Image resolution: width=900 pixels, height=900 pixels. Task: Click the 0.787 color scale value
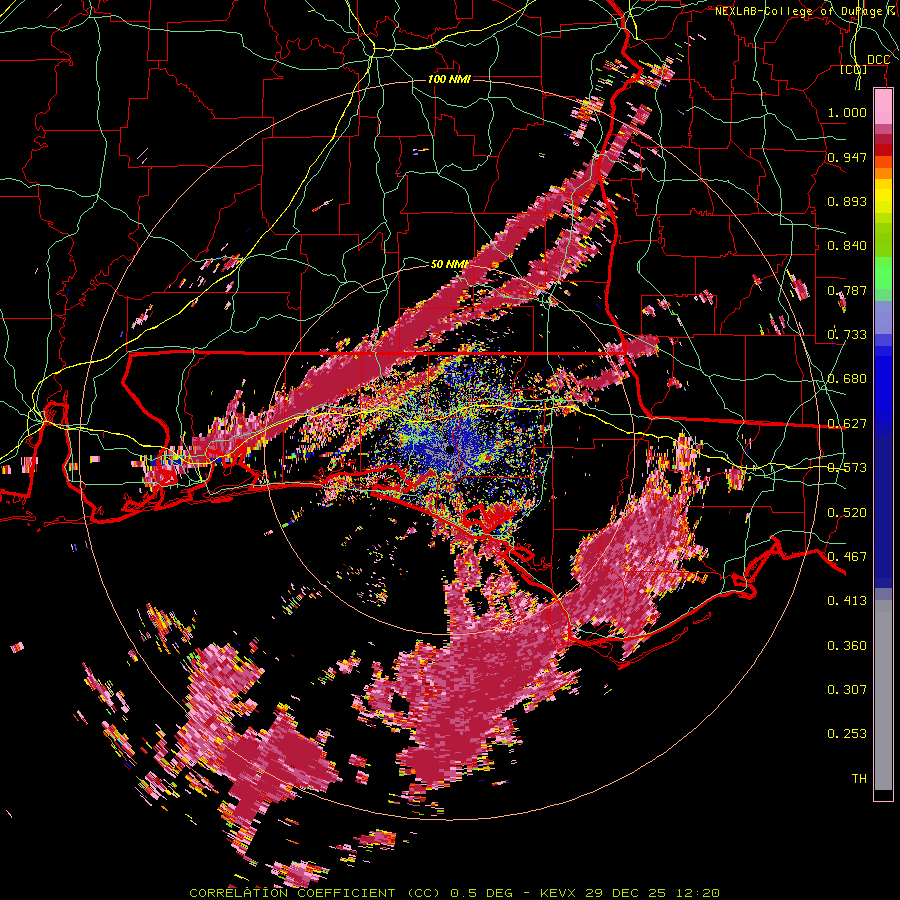[847, 290]
